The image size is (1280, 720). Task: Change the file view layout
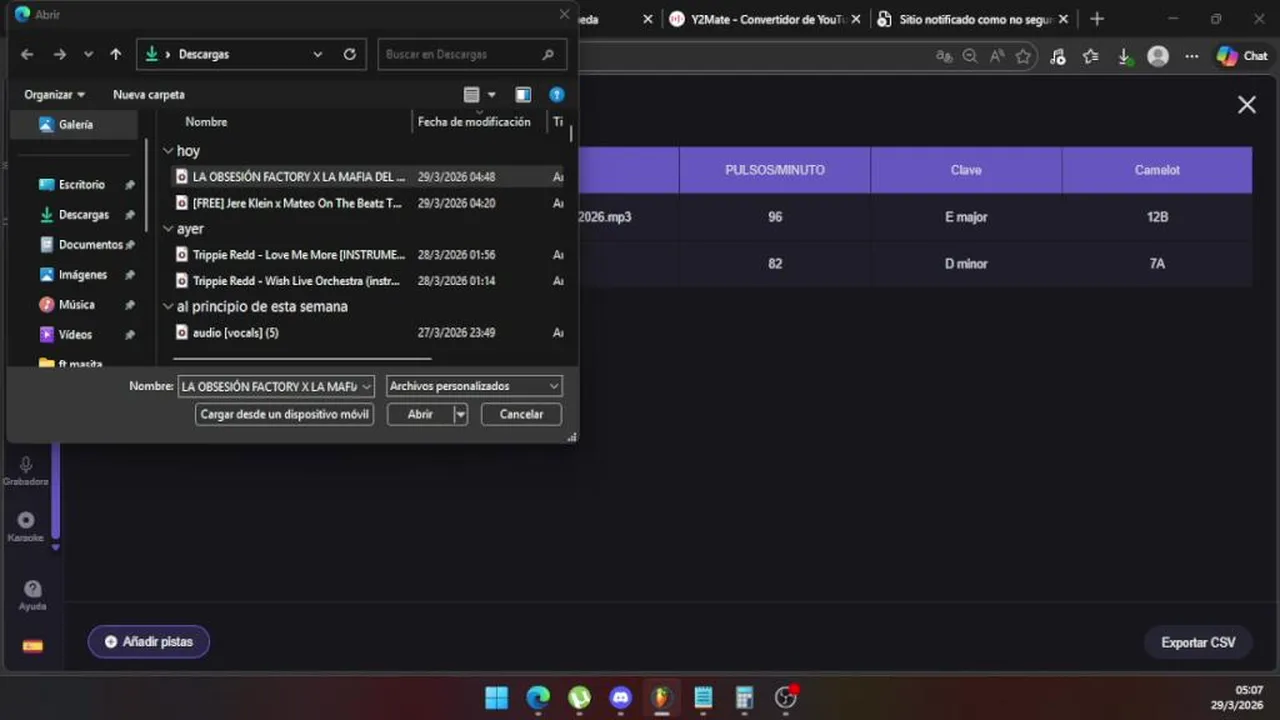coord(472,95)
